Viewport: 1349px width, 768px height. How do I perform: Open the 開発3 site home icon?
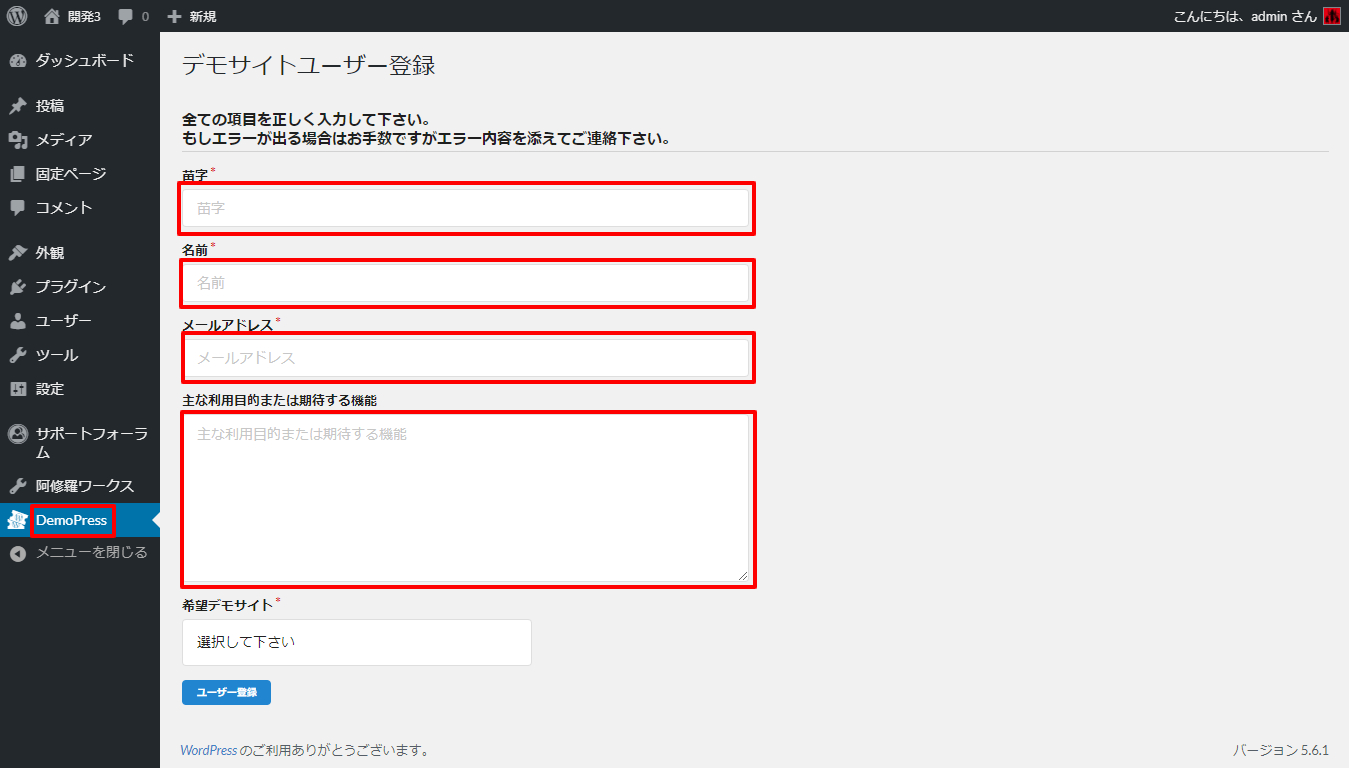52,16
